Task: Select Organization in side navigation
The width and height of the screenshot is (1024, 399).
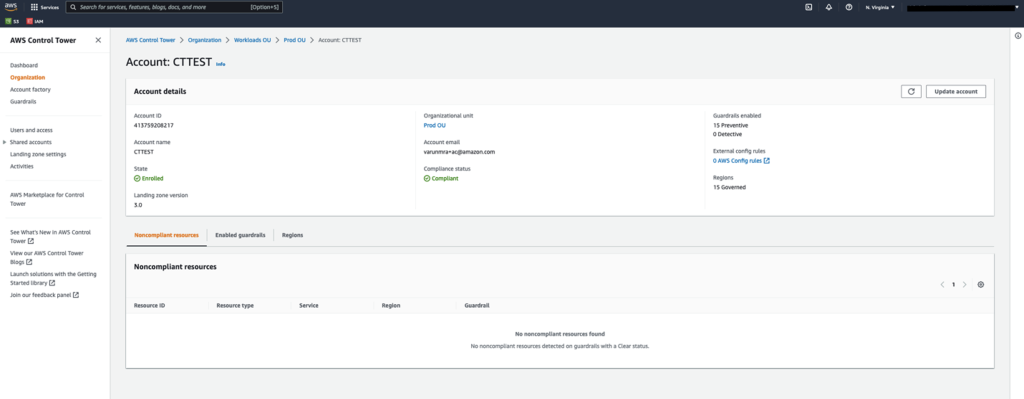Action: click(27, 77)
